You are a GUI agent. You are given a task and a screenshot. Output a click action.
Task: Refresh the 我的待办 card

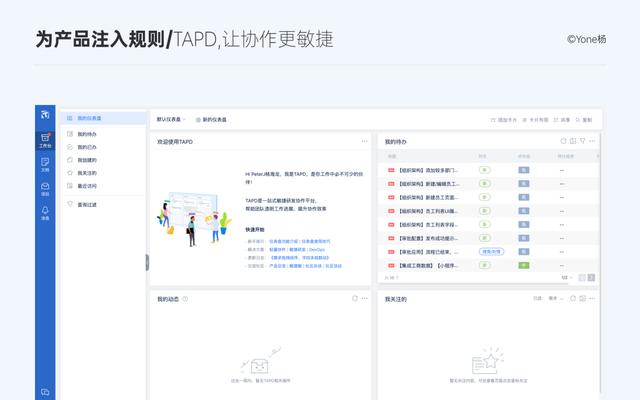point(563,141)
